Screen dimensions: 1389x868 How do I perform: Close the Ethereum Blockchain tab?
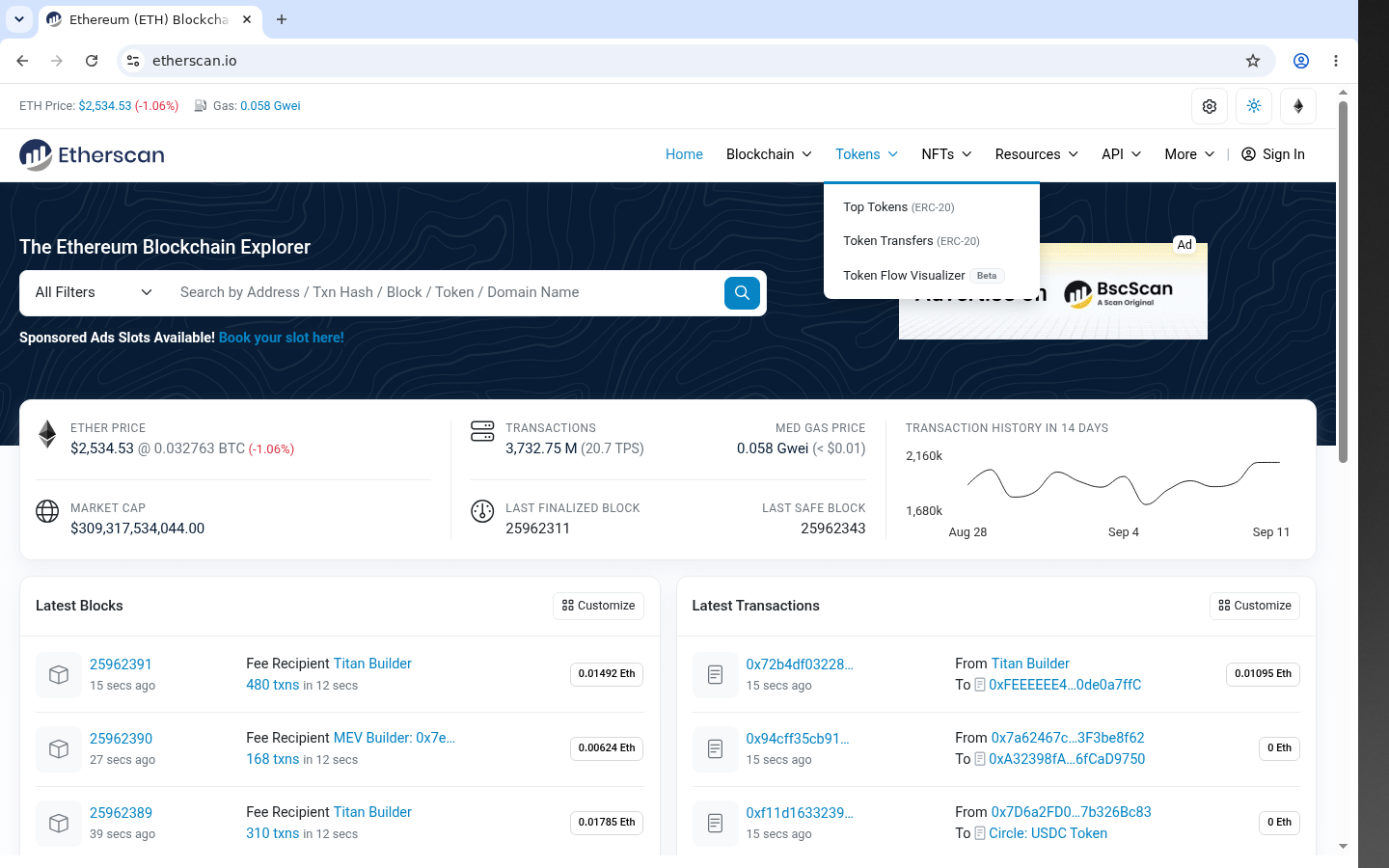coord(247,19)
